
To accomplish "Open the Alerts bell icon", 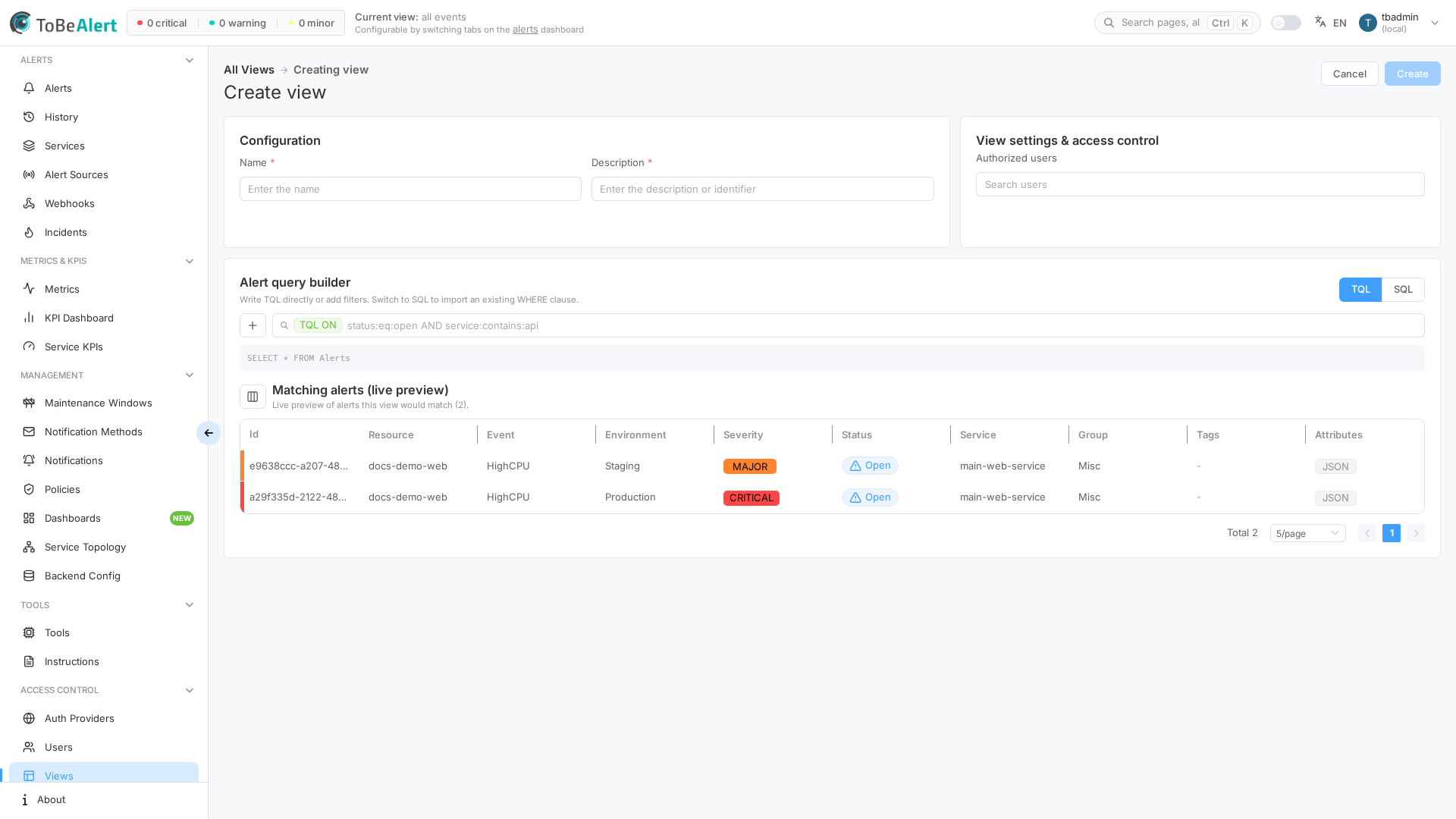I will click(29, 88).
